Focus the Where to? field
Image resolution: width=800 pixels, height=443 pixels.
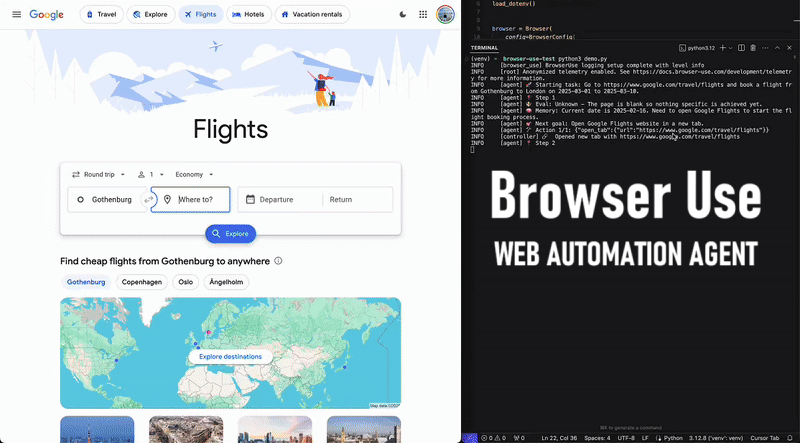(x=191, y=200)
